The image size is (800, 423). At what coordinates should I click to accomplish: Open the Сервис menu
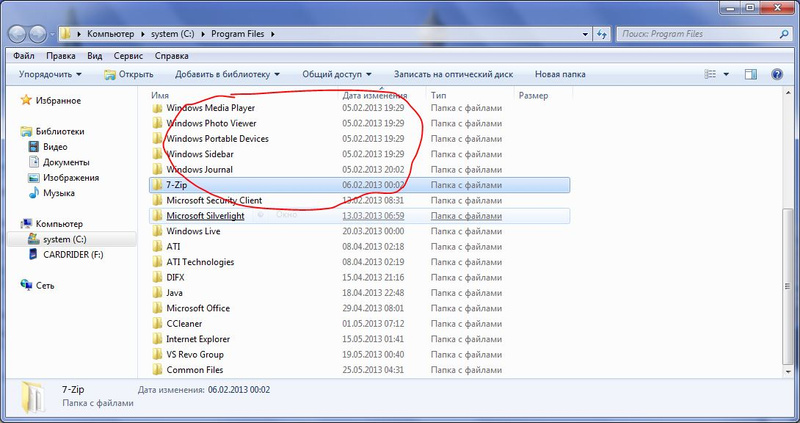[127, 55]
